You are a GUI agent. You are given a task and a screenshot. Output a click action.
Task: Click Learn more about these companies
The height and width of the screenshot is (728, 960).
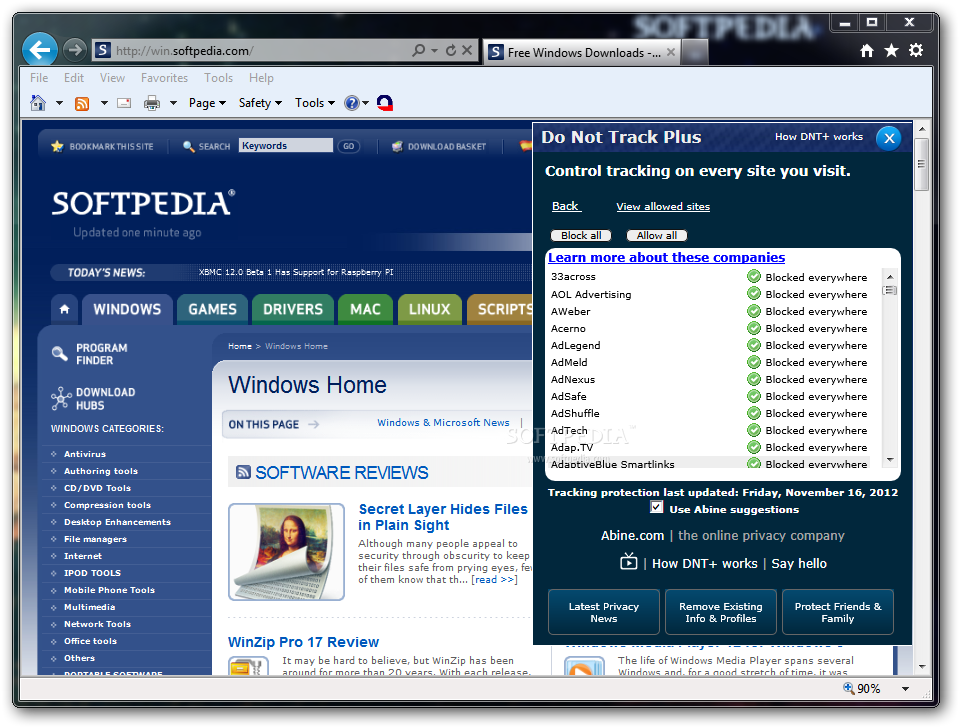[666, 257]
